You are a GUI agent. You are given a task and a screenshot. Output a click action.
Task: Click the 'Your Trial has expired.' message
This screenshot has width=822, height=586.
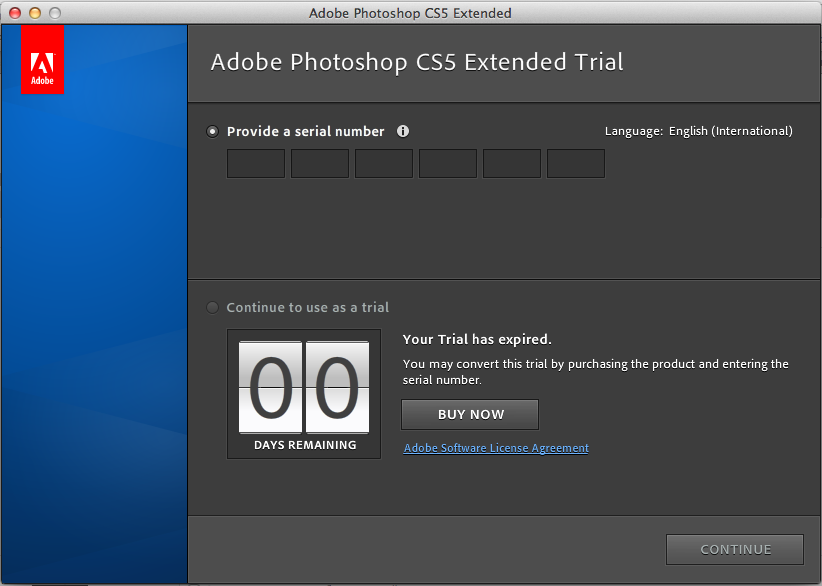click(477, 340)
